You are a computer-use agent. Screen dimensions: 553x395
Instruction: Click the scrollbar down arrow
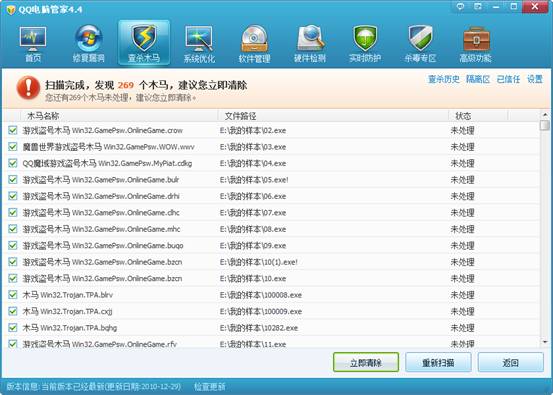545,341
